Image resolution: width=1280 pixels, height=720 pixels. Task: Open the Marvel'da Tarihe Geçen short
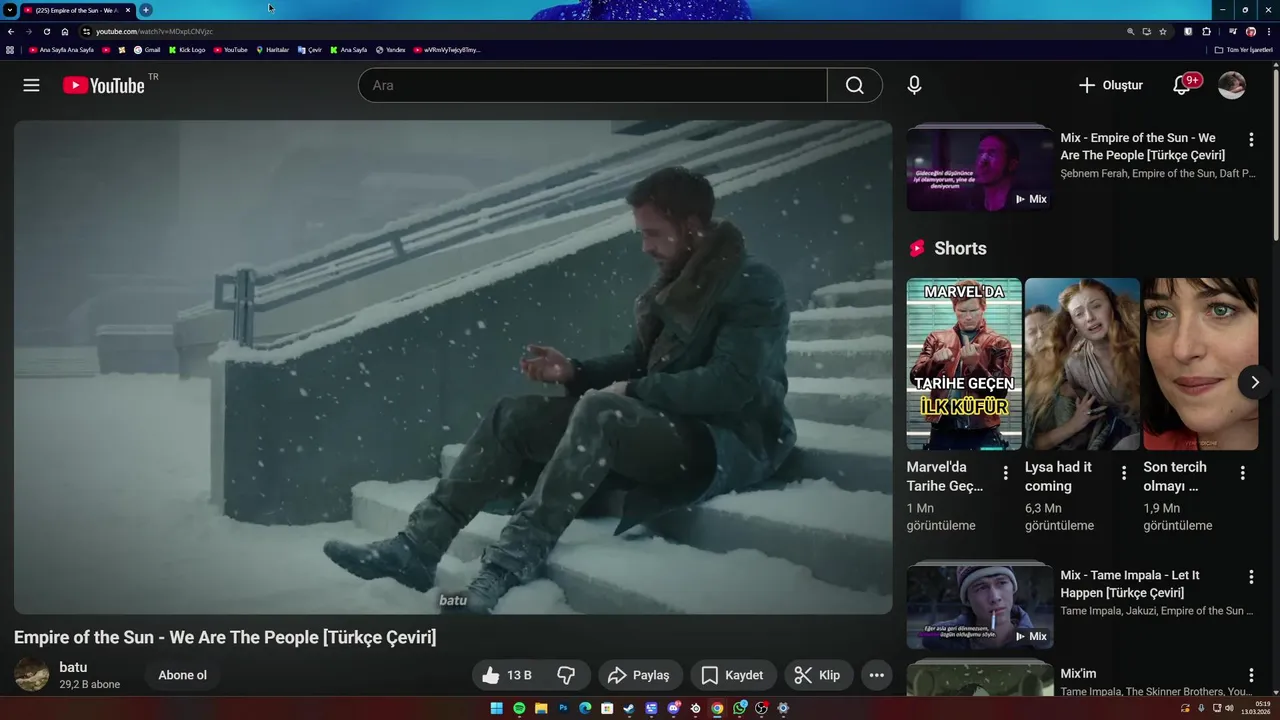click(964, 364)
